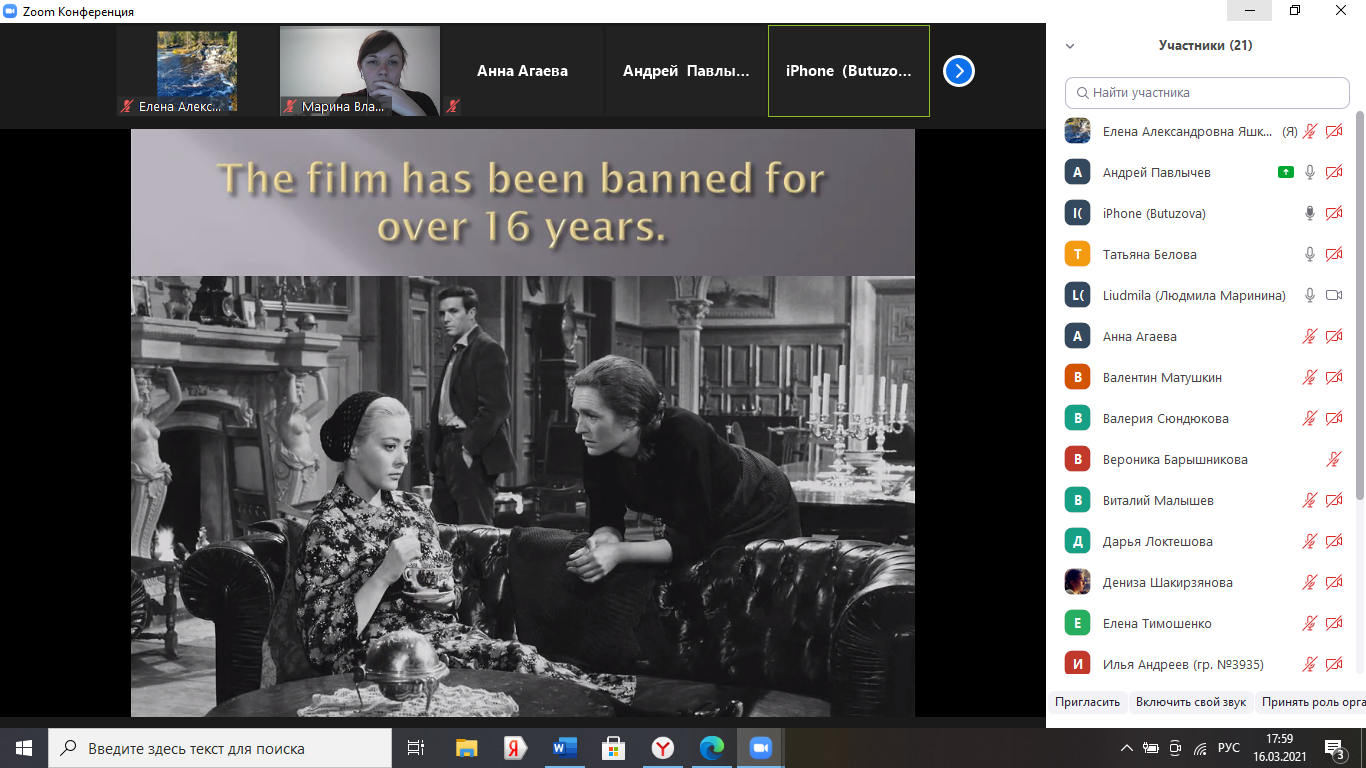
Task: Select Елена Алекс video thumbnail in gallery strip
Action: click(x=197, y=71)
